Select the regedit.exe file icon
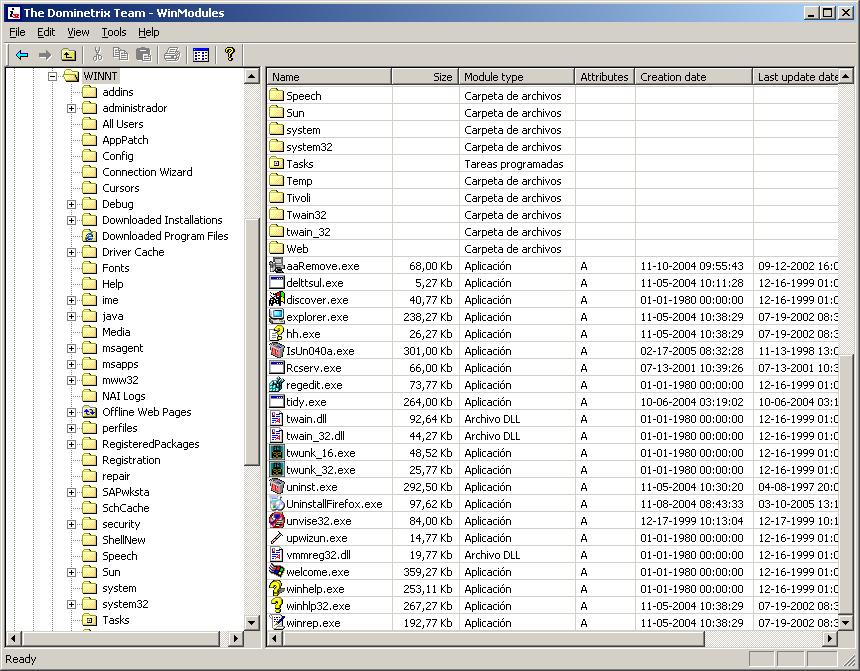860x671 pixels. 276,385
